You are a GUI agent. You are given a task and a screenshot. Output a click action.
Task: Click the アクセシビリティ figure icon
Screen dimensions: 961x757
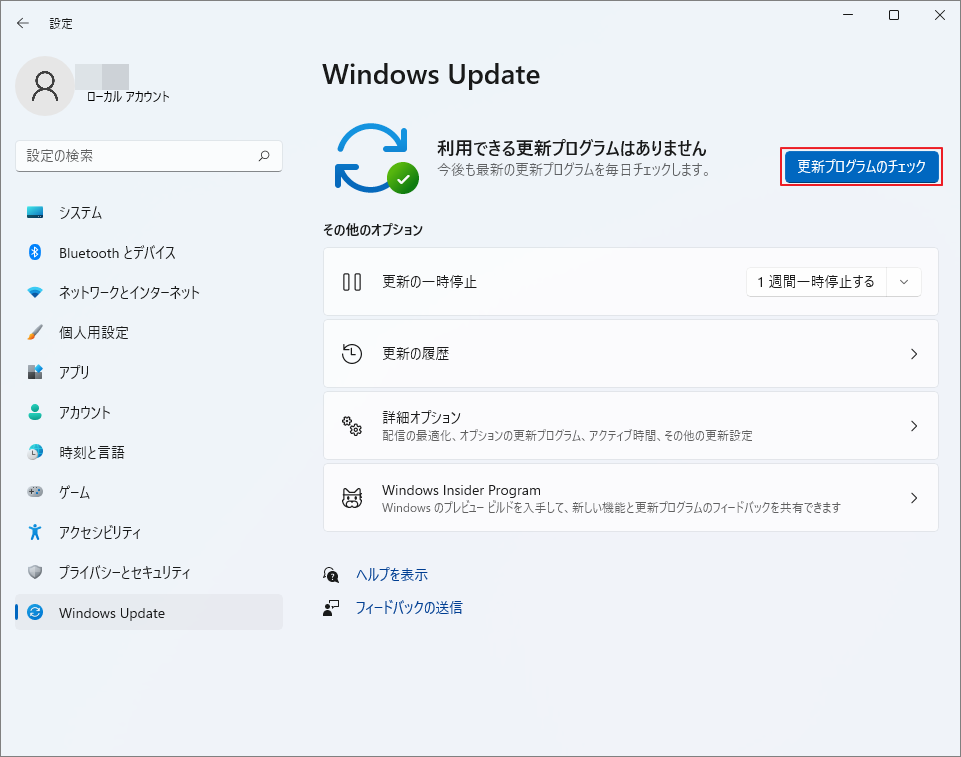click(x=35, y=531)
